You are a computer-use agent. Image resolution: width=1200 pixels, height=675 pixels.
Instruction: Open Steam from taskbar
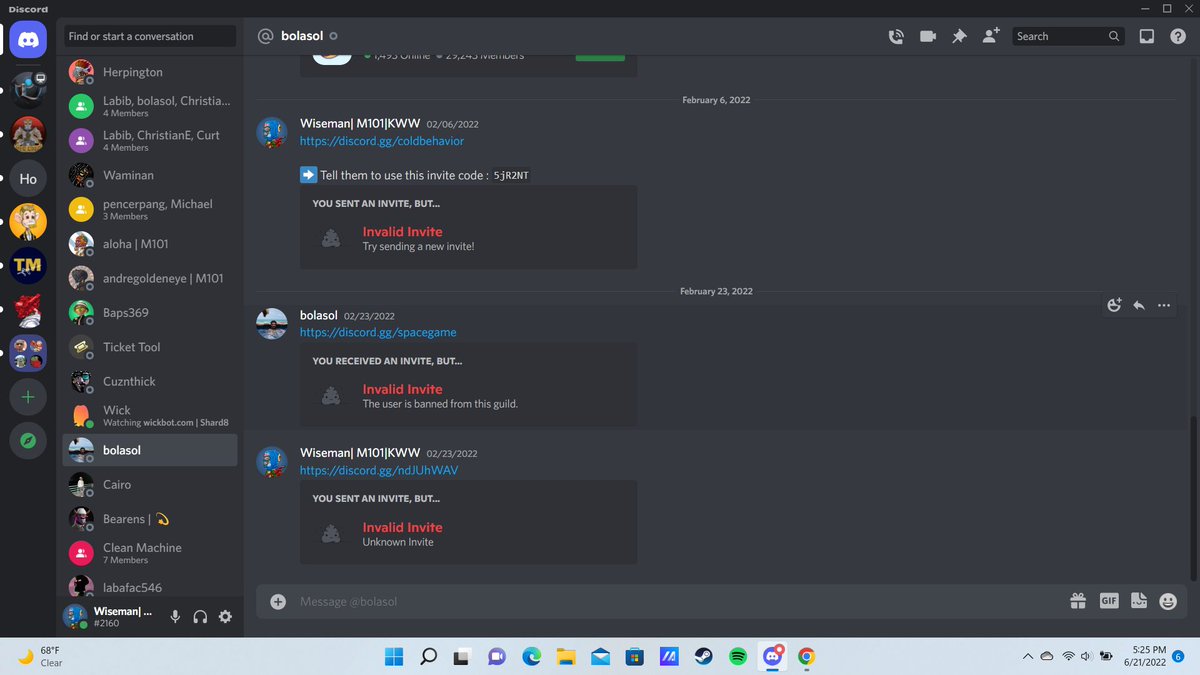[x=704, y=657]
